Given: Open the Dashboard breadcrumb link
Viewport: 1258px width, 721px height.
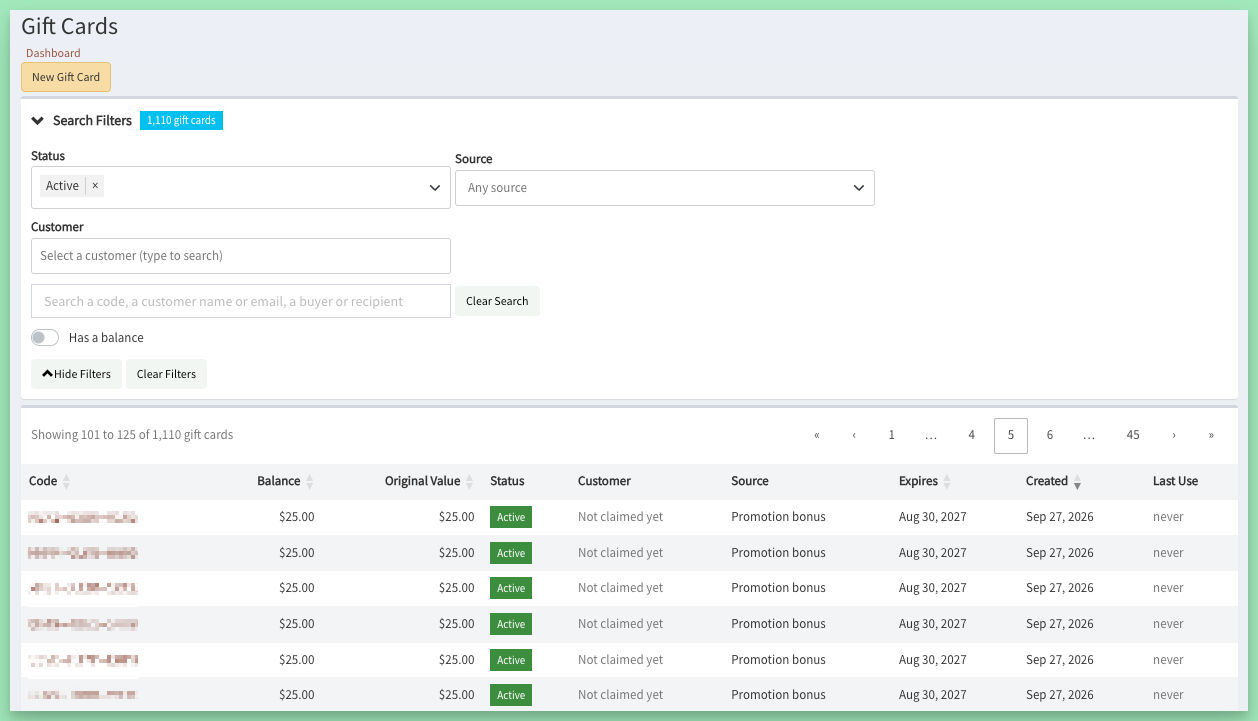Looking at the screenshot, I should coord(53,53).
